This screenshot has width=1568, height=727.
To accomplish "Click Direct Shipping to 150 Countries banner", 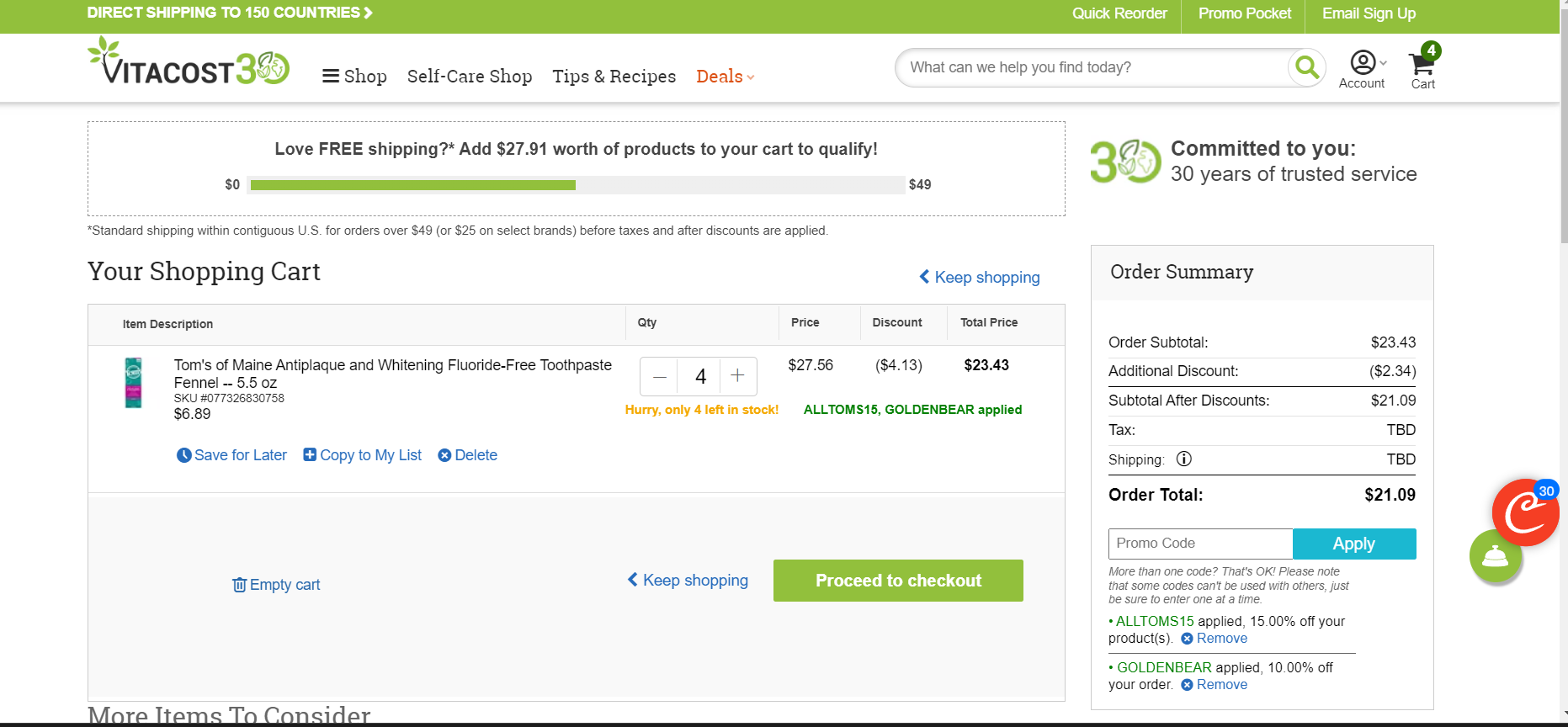I will pyautogui.click(x=230, y=13).
